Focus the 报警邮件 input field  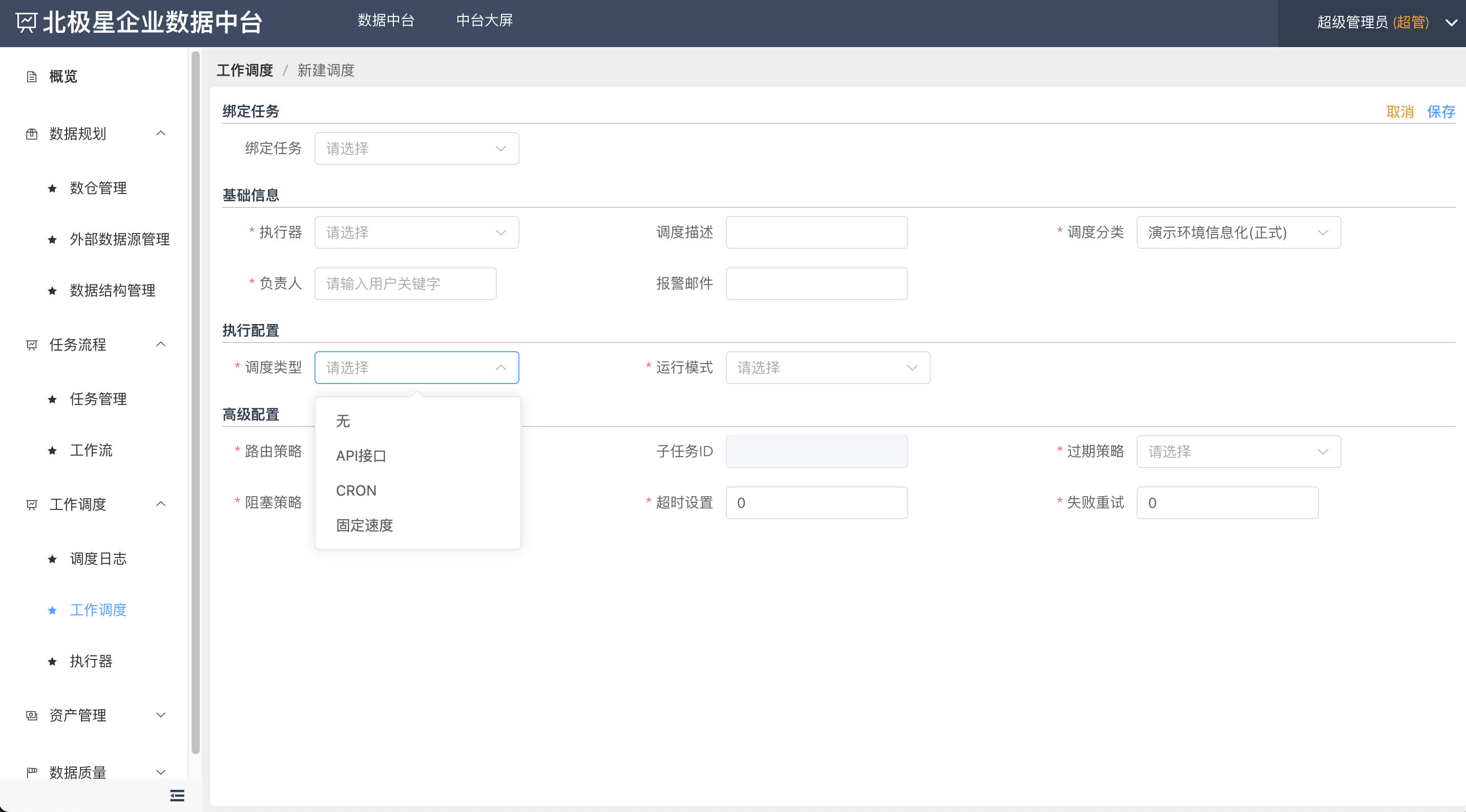[x=816, y=284]
